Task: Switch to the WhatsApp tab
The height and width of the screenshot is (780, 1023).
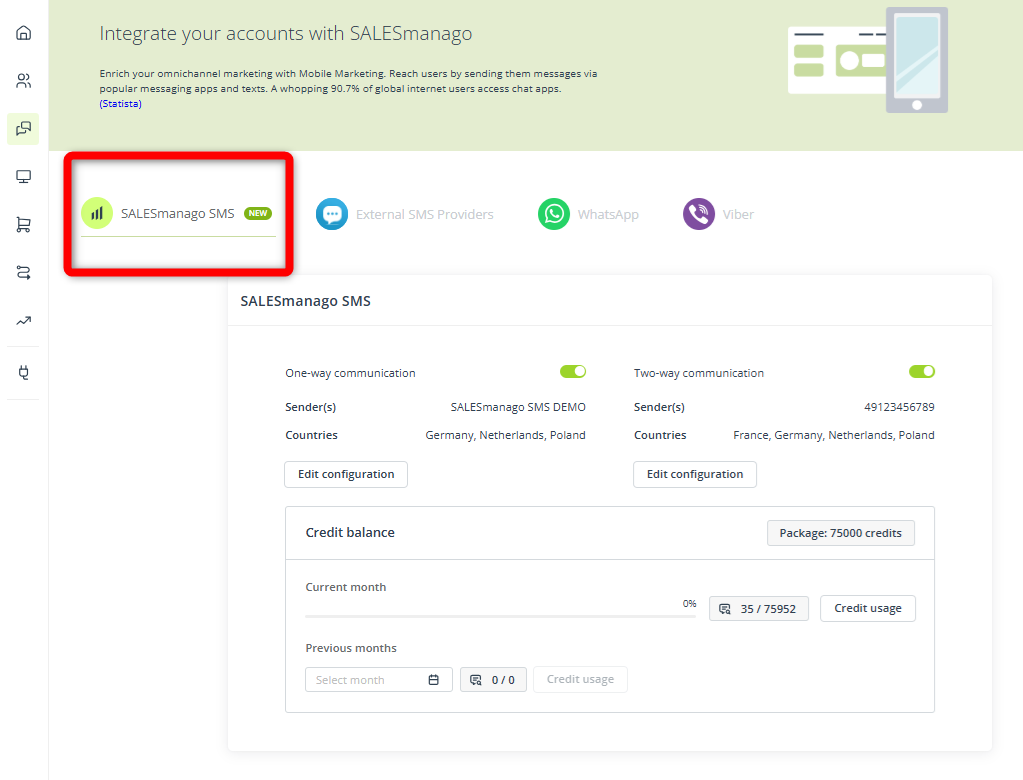Action: point(588,214)
